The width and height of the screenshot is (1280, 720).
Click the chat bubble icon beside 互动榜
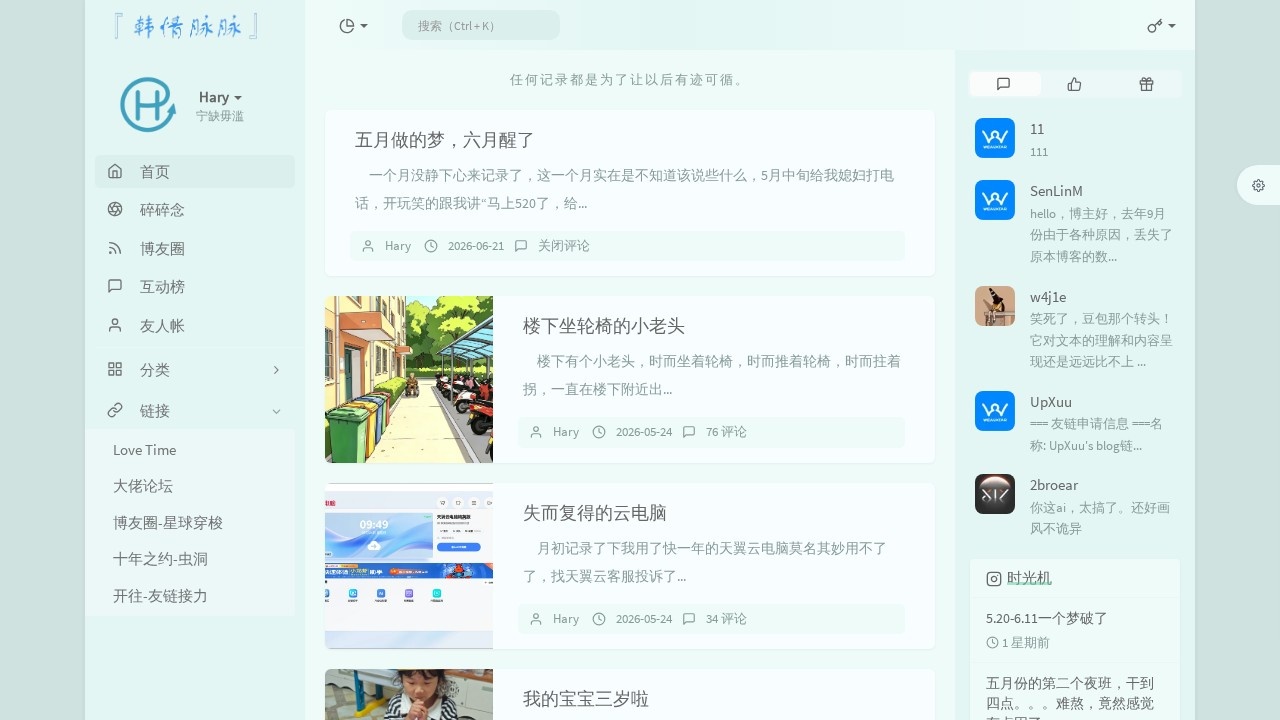point(115,286)
